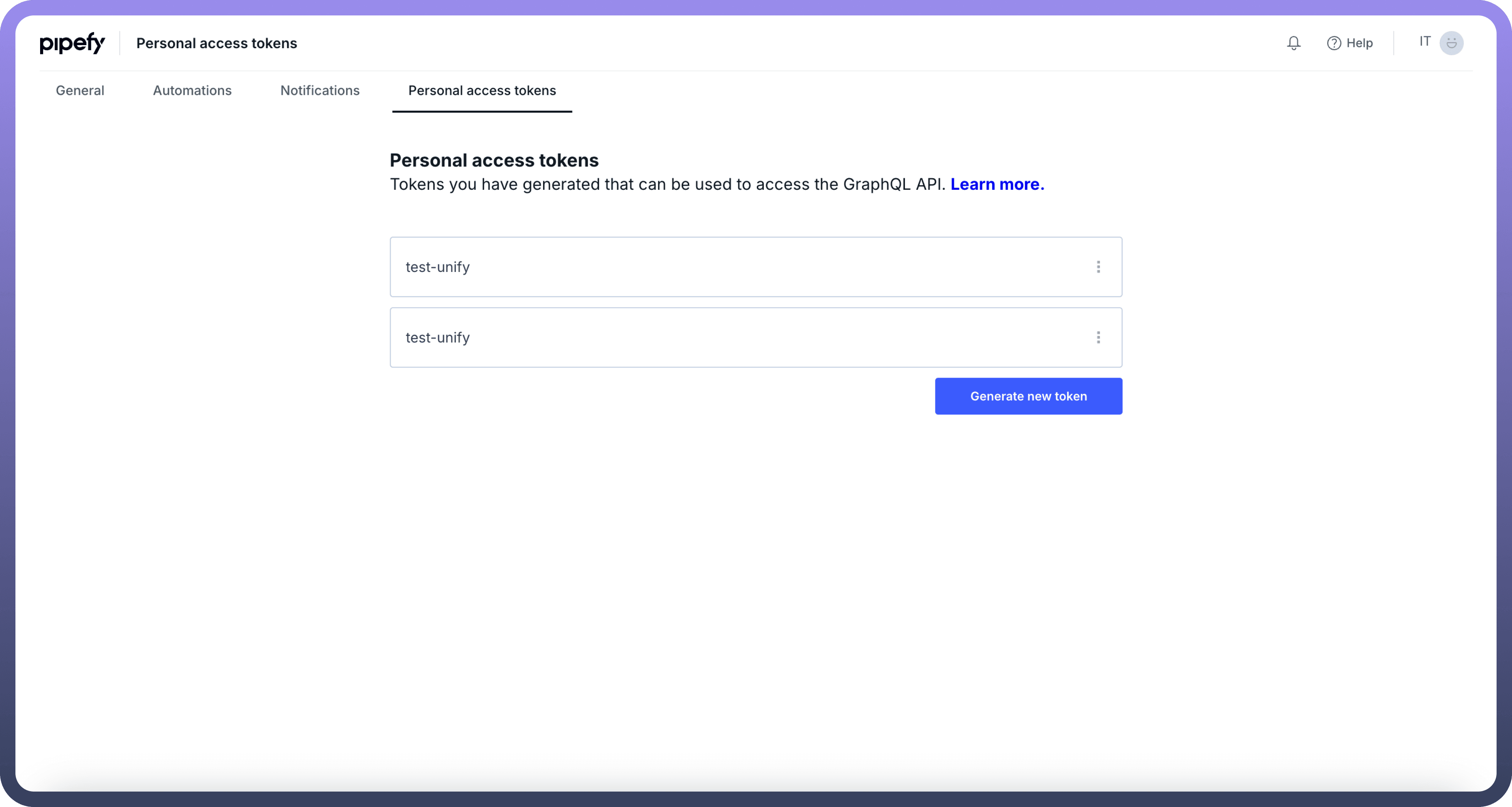The width and height of the screenshot is (1512, 807).
Task: Click the words 'GraphQL API' in description
Action: (x=893, y=184)
